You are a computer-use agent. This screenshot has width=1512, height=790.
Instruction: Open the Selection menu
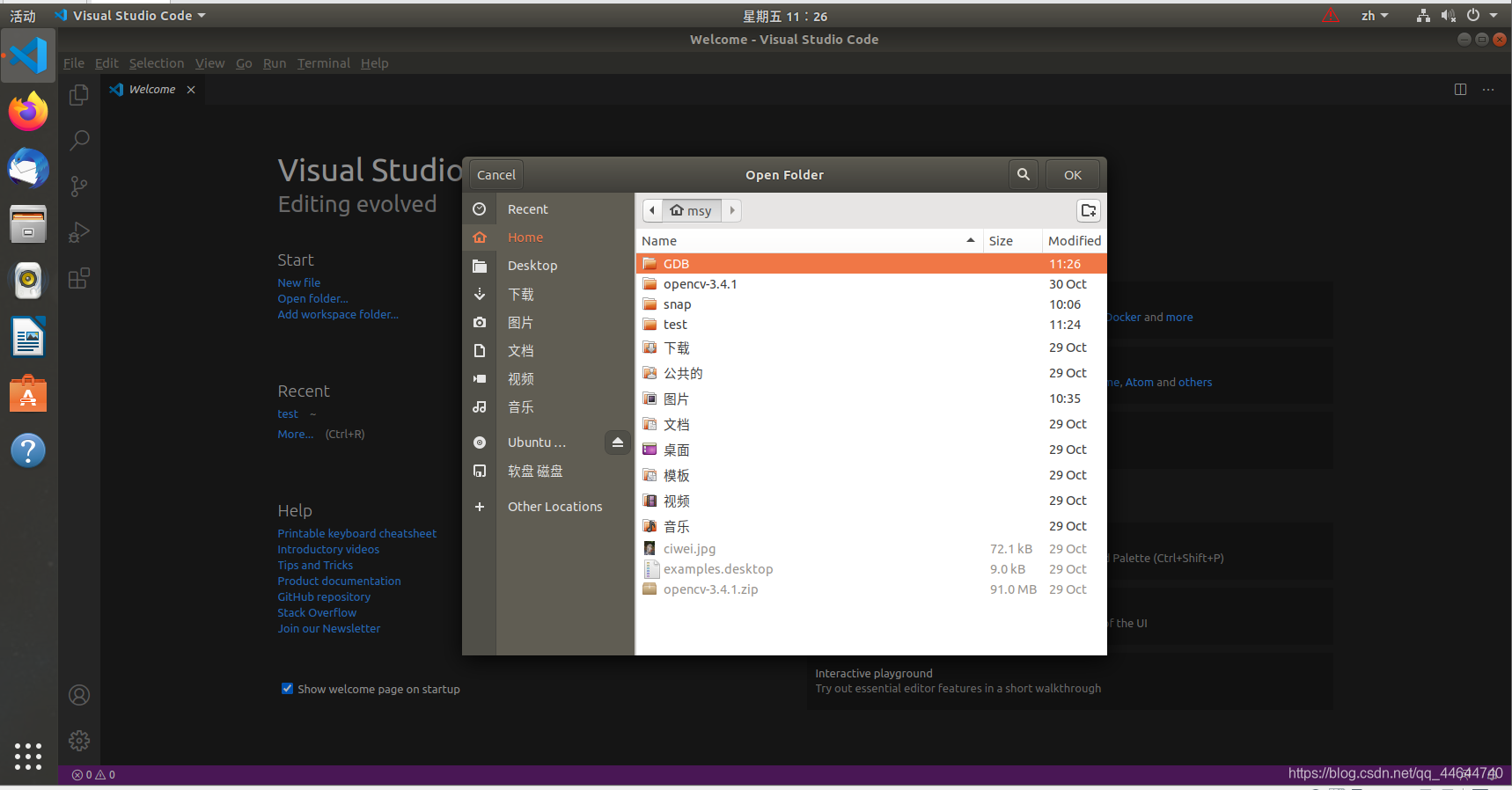157,63
